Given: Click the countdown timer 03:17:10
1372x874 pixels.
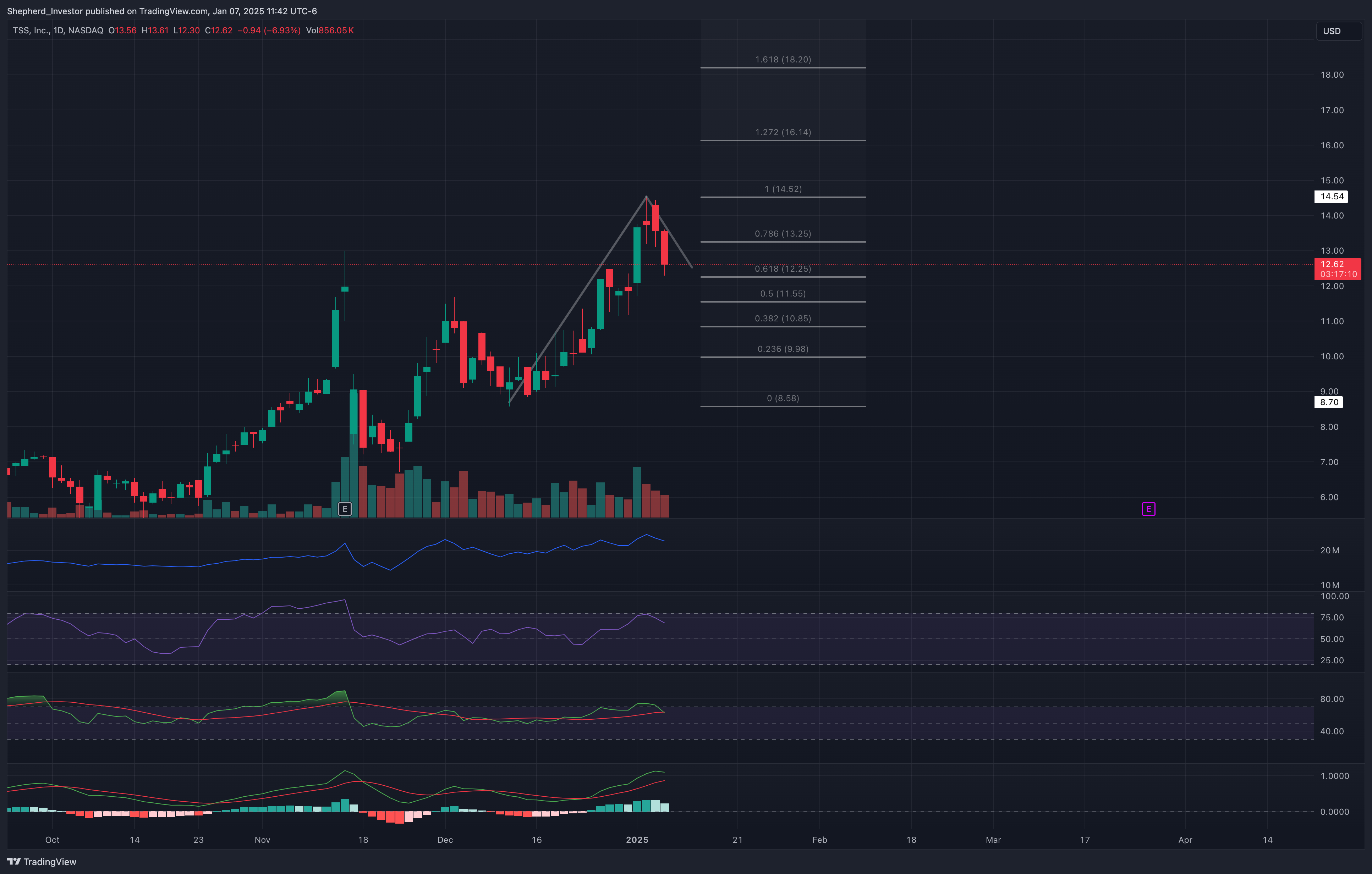Looking at the screenshot, I should point(1338,275).
